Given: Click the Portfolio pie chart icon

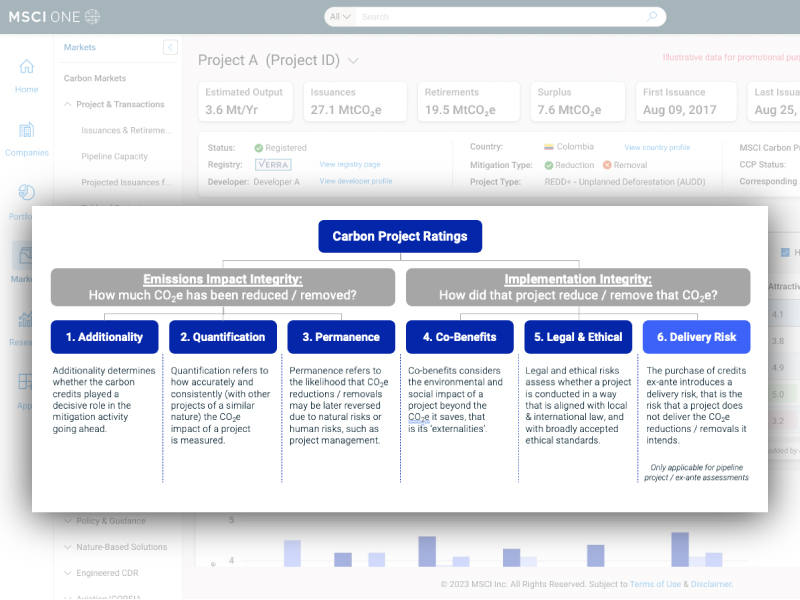Looking at the screenshot, I should pyautogui.click(x=26, y=193).
